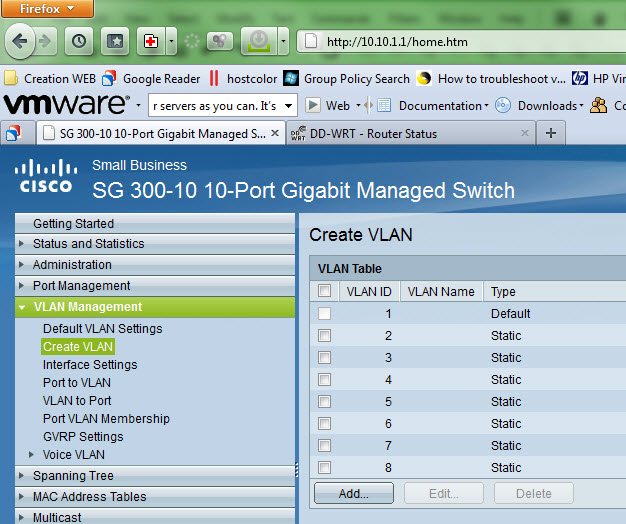Open the Google Reader bookmark icon

tap(109, 78)
